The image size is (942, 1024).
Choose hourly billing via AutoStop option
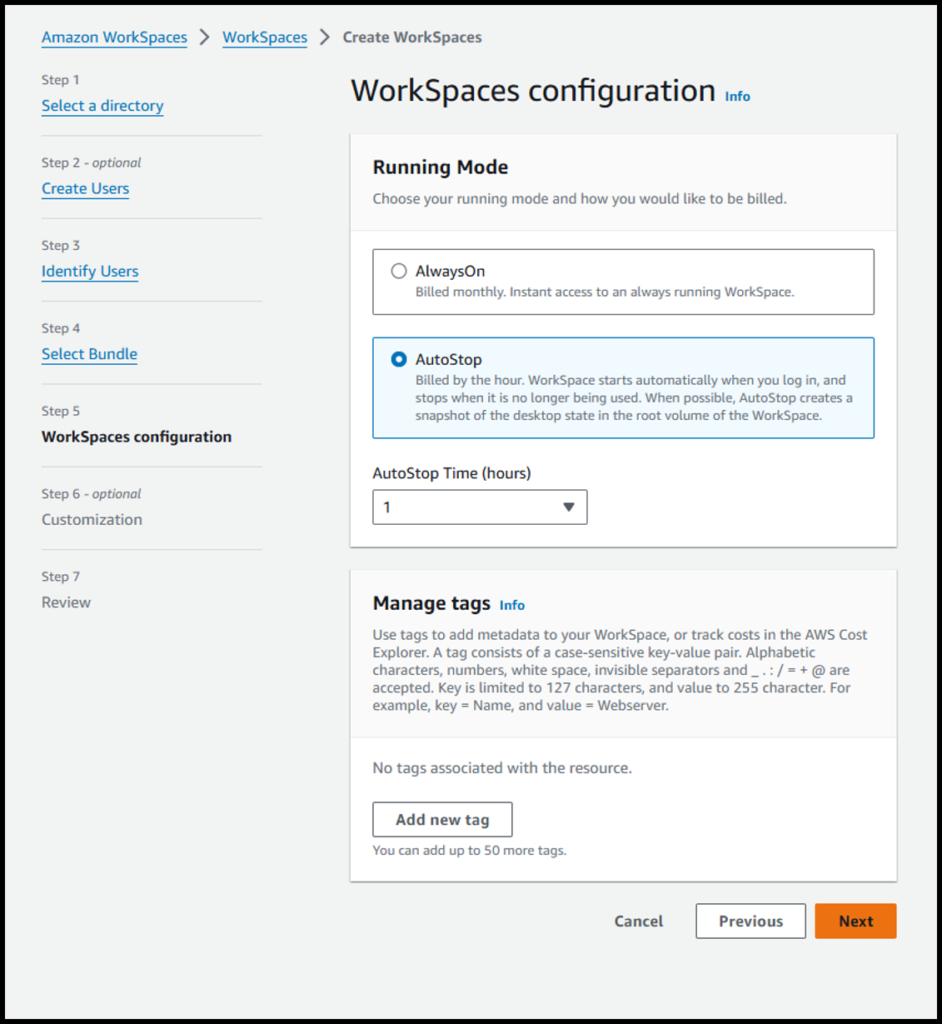pos(399,360)
